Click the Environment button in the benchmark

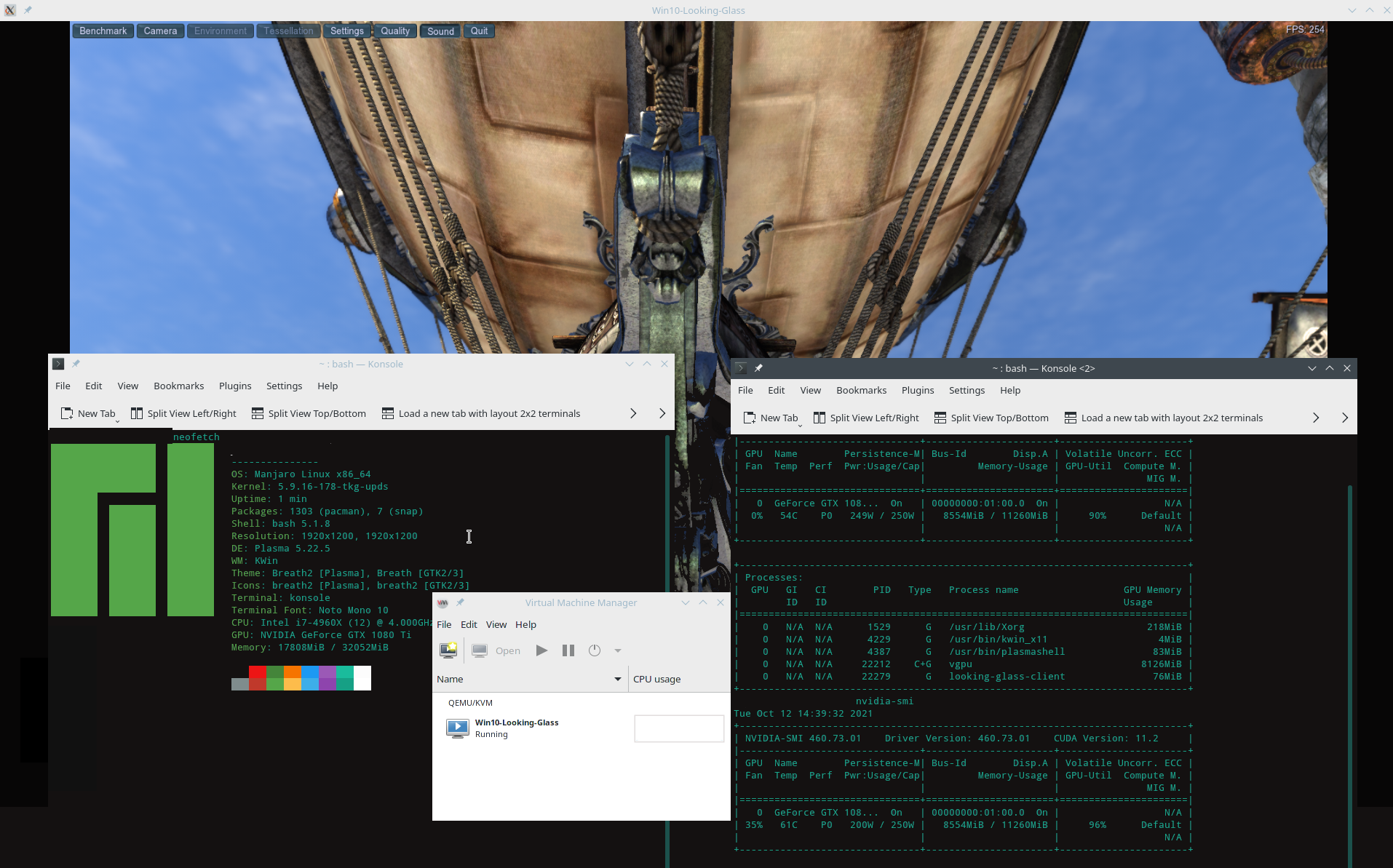click(x=221, y=31)
